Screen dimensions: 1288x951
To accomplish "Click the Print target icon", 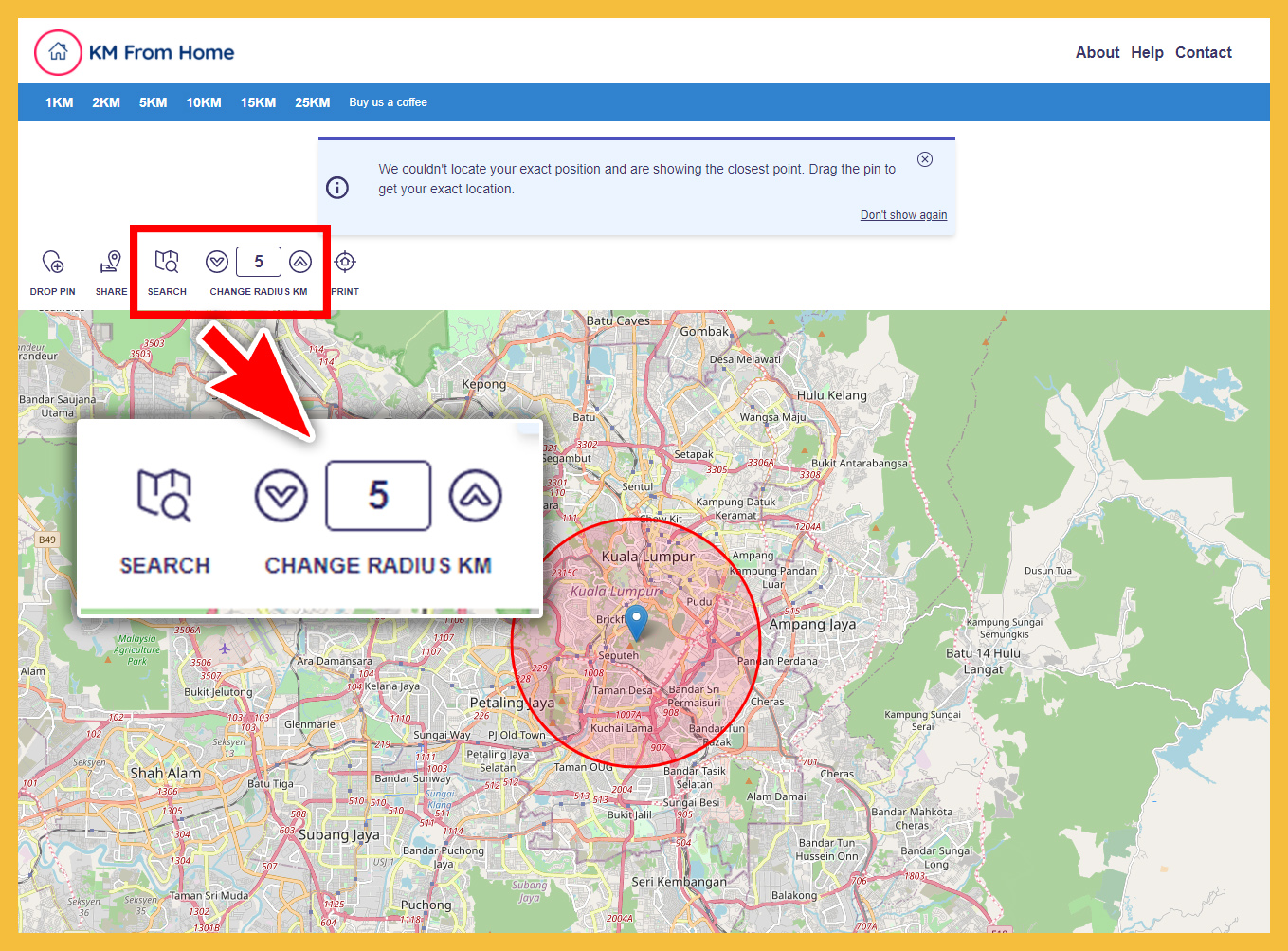I will [x=345, y=263].
